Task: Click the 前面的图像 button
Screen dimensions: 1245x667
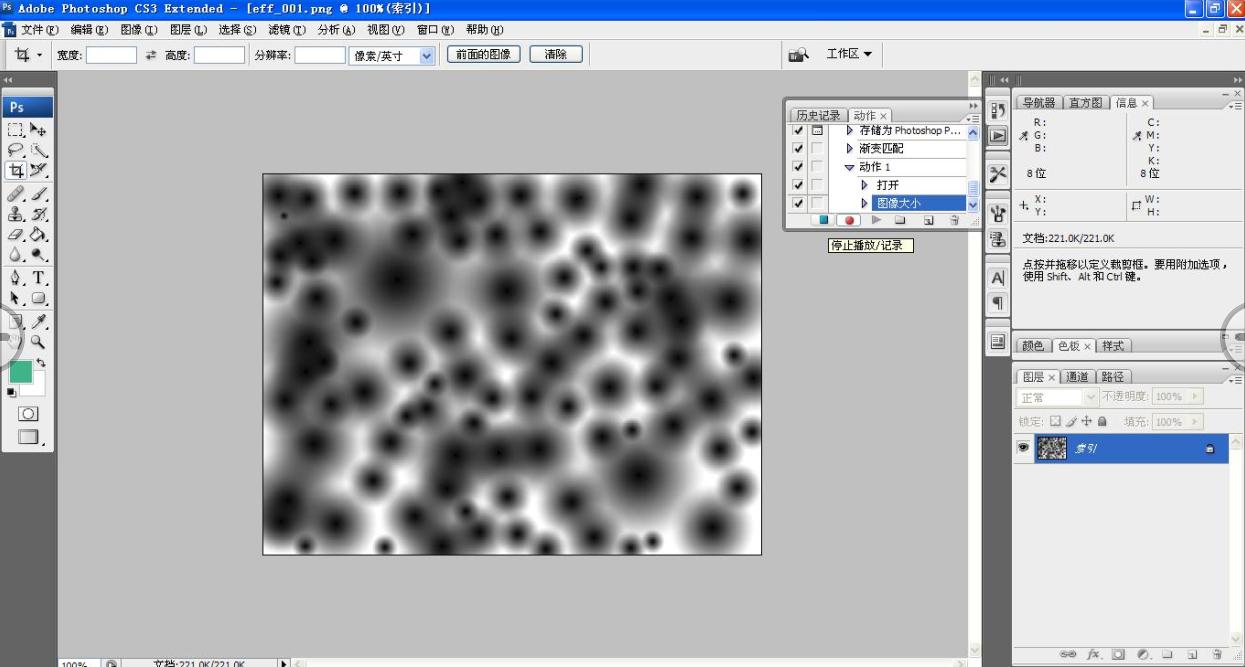Action: 484,55
